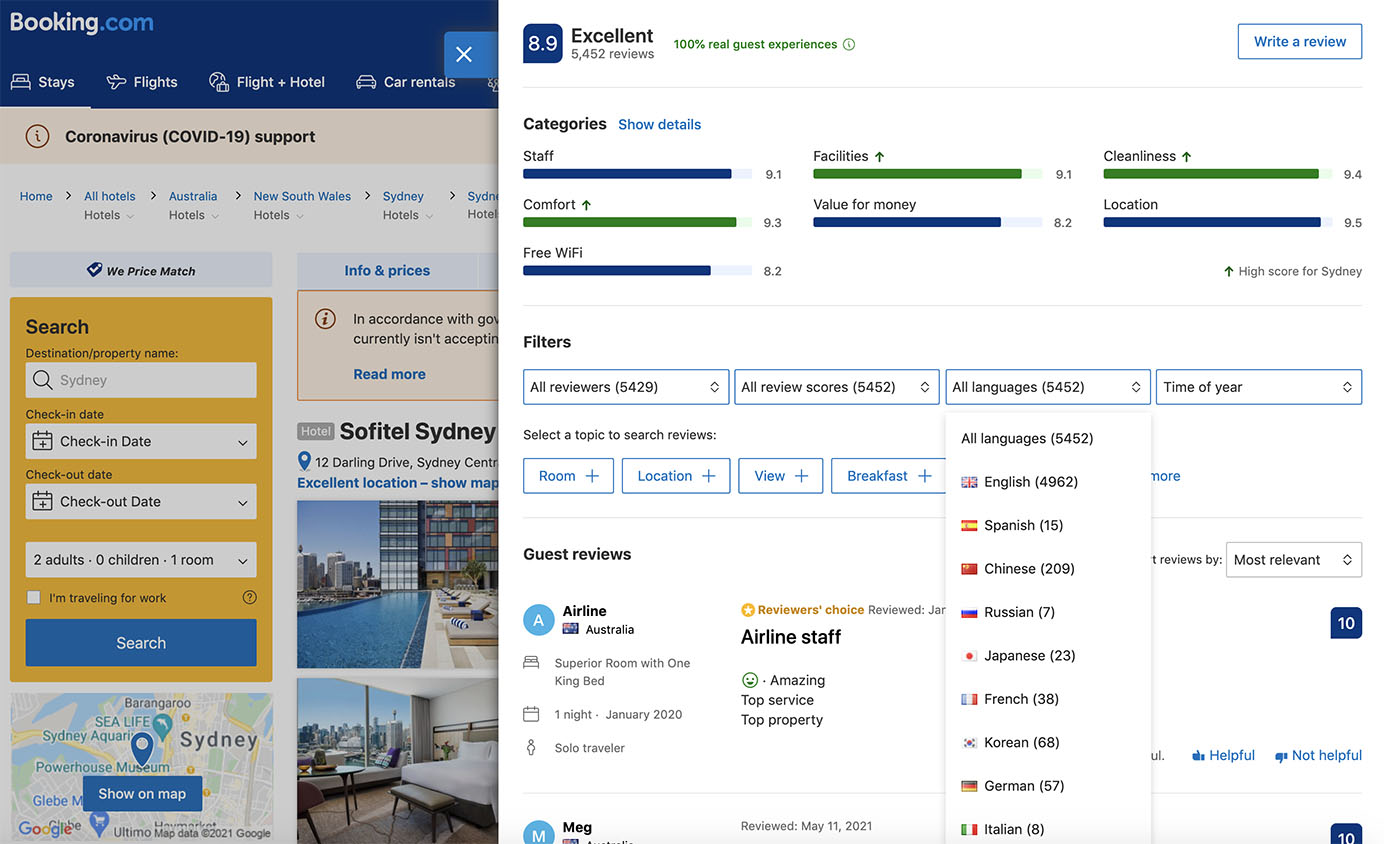Select Chinese (209) from language list
Viewport: 1384px width, 844px height.
coord(1029,569)
